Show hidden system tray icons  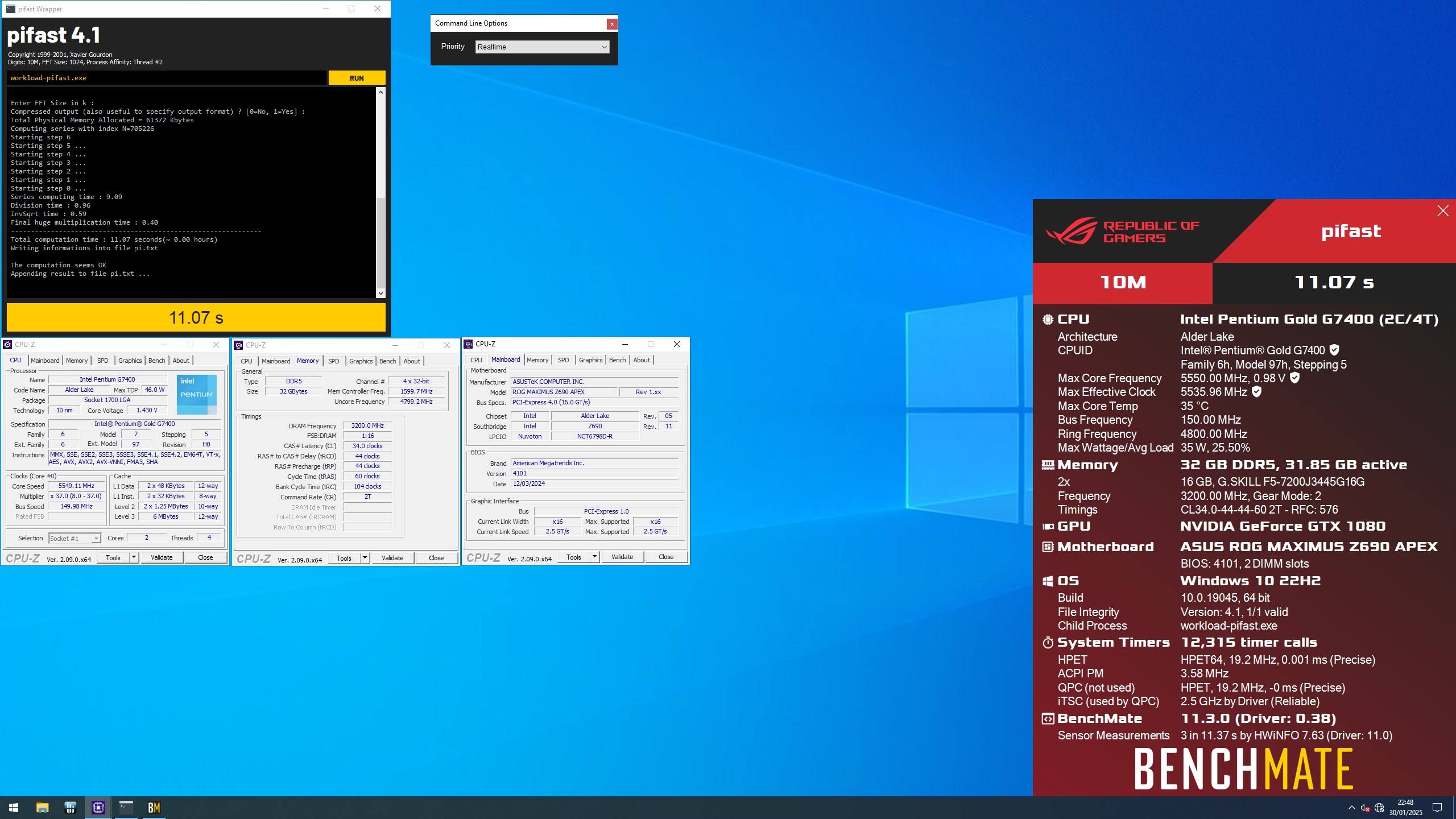(1351, 808)
